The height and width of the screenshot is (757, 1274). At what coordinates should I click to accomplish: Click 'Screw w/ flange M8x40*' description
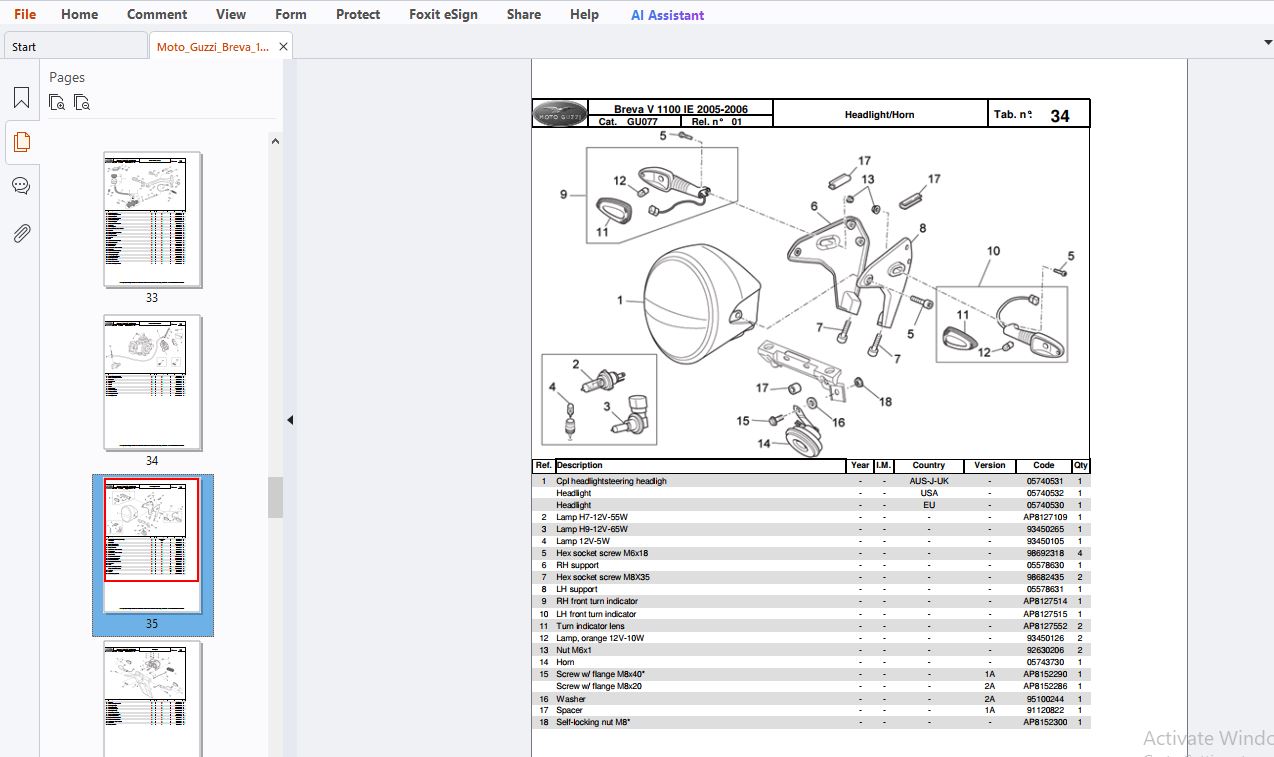point(601,674)
